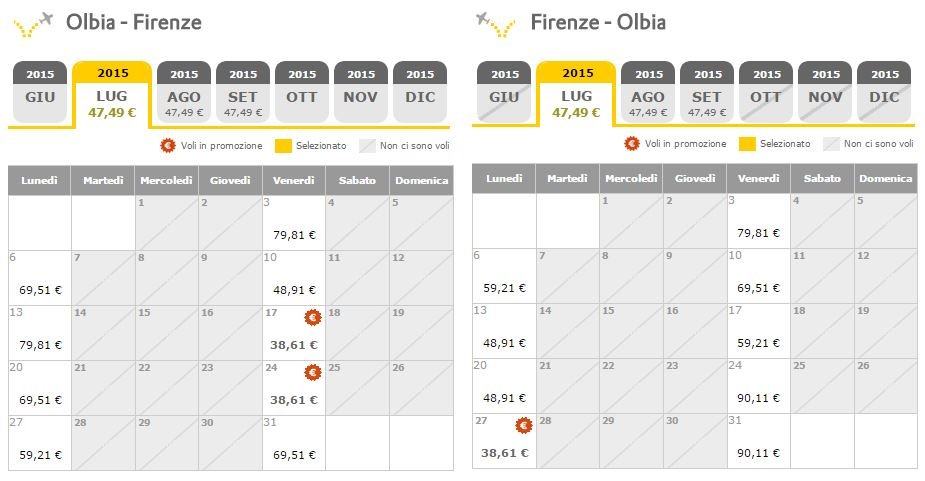Choose 24 July 90,11 € Firenze-Olbia fare

click(x=759, y=386)
